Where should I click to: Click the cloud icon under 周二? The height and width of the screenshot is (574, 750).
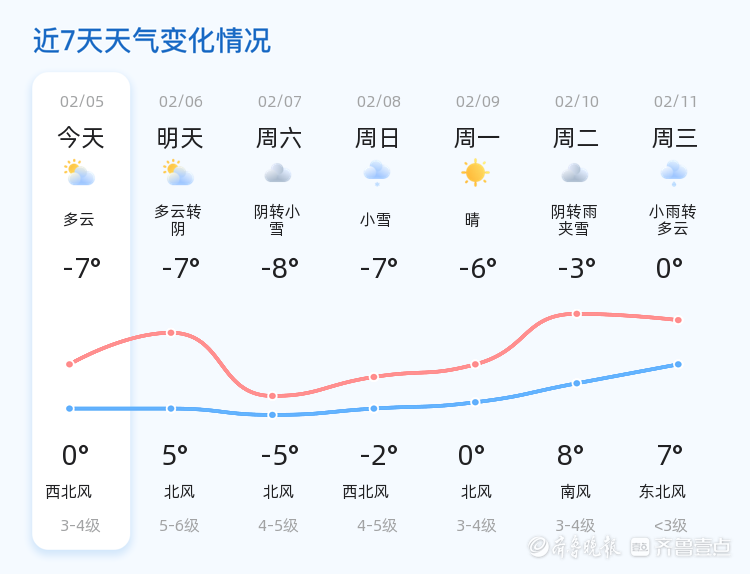pos(575,174)
